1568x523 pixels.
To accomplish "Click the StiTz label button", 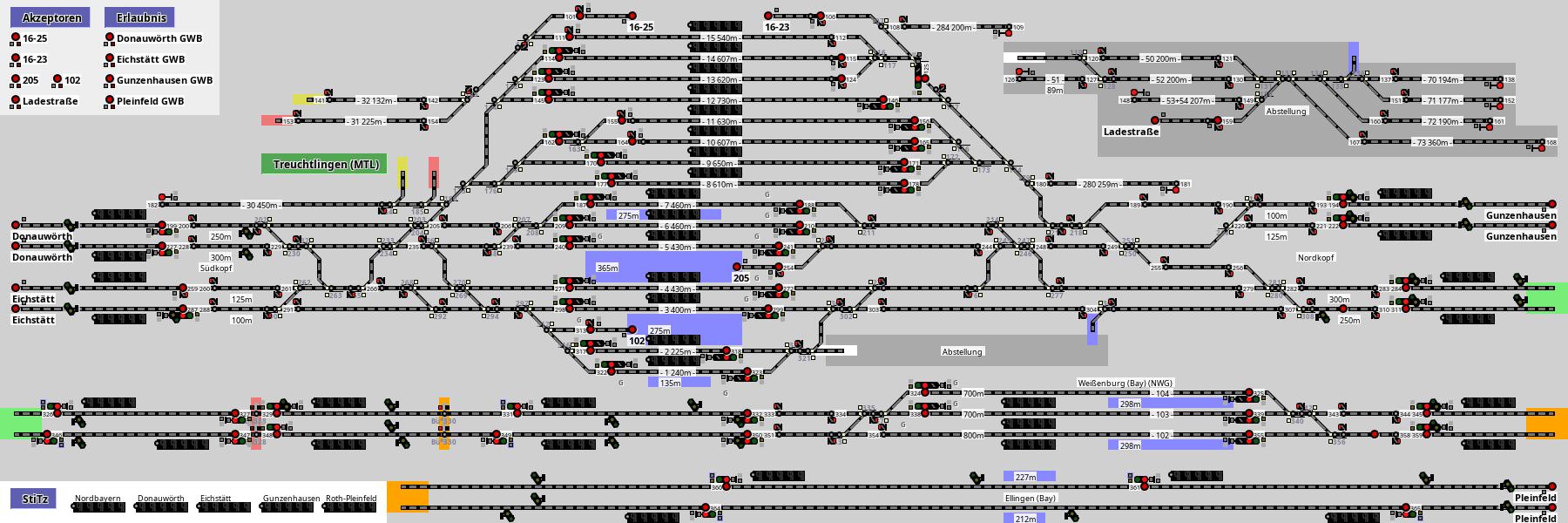I will (34, 499).
